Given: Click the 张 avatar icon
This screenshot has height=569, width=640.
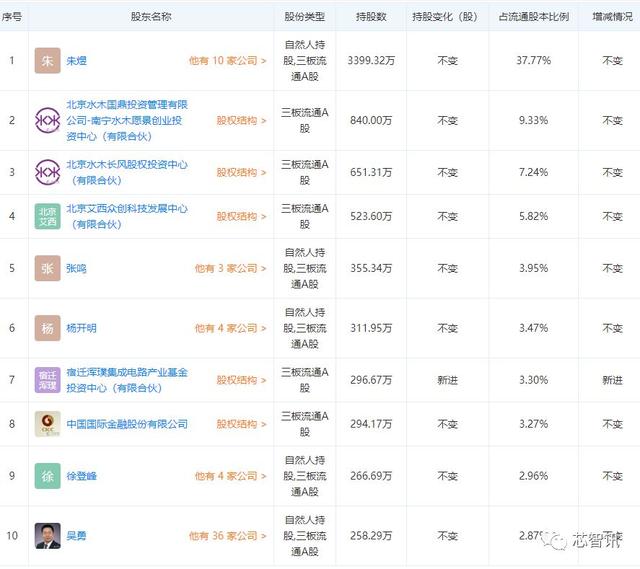Looking at the screenshot, I should click(47, 268).
